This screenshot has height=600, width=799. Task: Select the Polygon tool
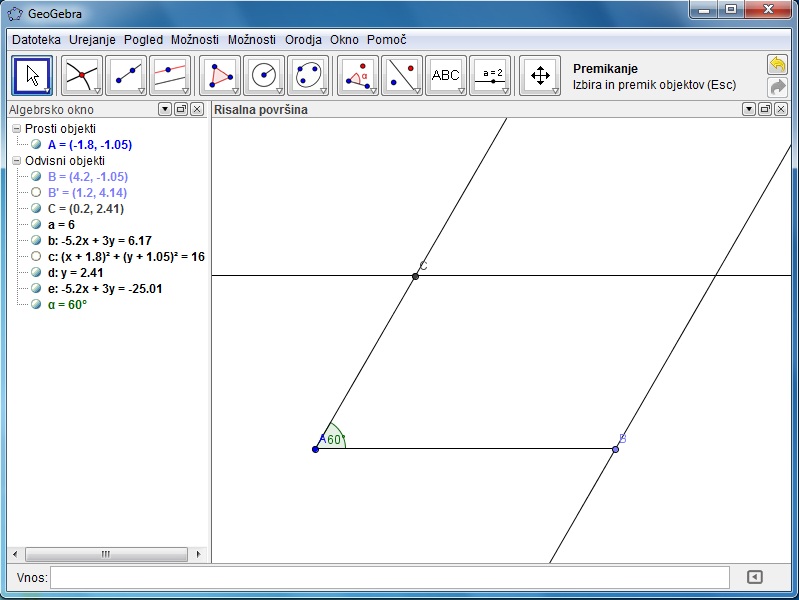point(220,76)
